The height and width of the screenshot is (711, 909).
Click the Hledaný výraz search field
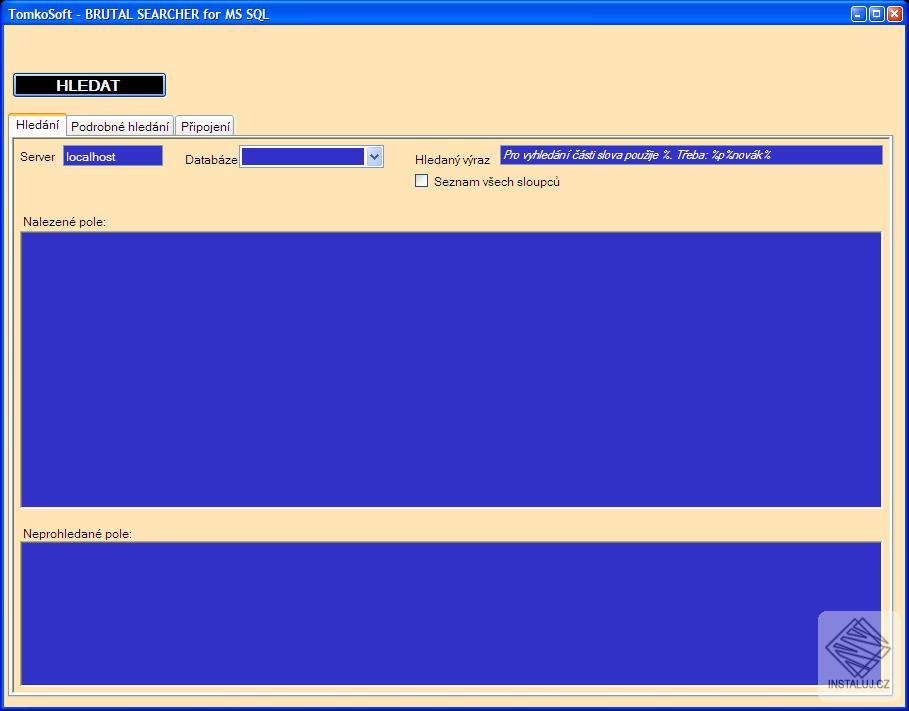(691, 155)
